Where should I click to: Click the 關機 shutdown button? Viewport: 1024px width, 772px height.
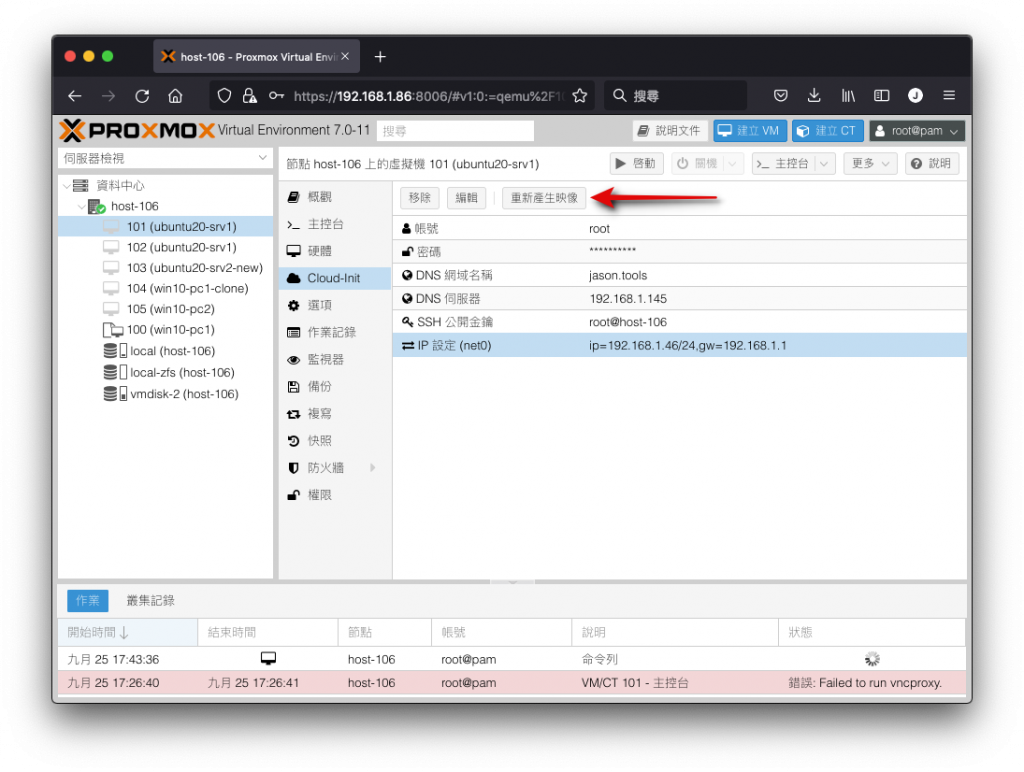point(697,163)
